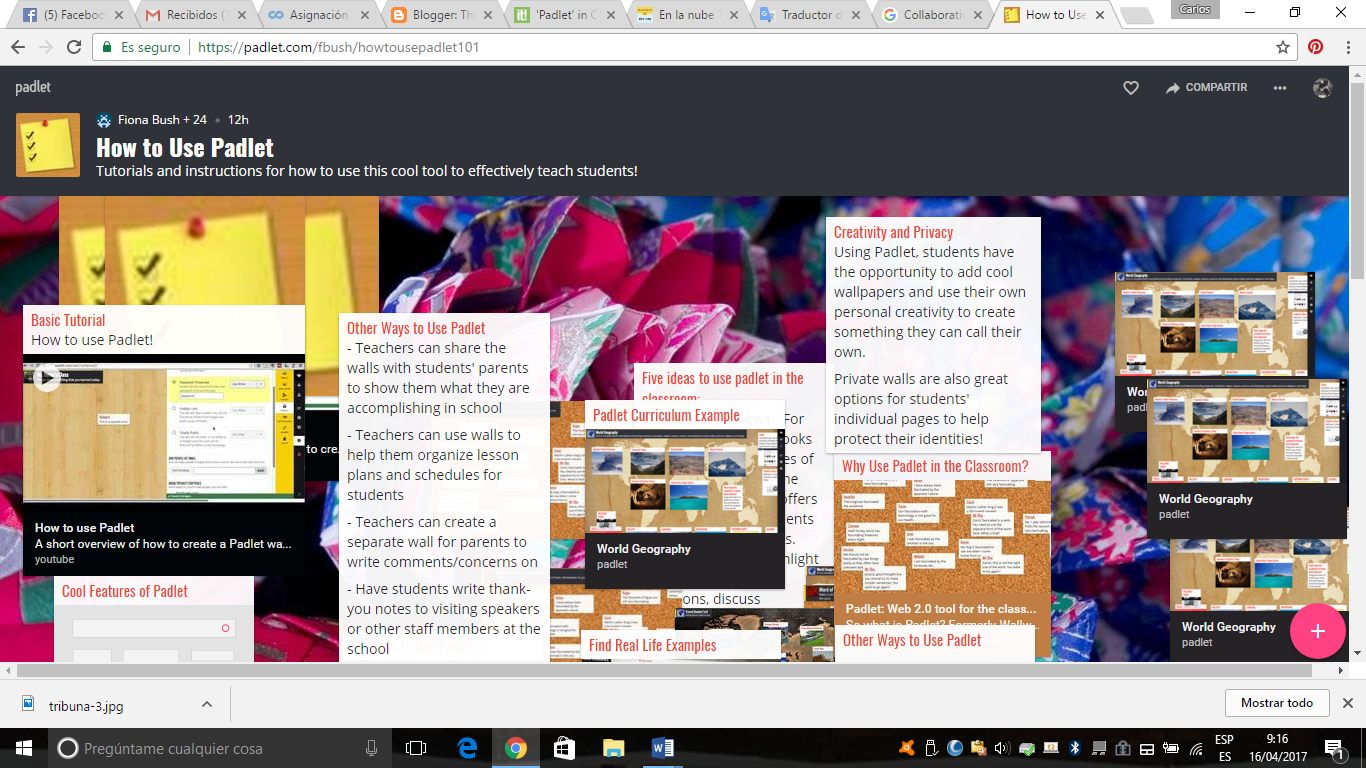Image resolution: width=1366 pixels, height=768 pixels.
Task: Click the Wi-Fi network tray icon
Action: click(x=1195, y=748)
